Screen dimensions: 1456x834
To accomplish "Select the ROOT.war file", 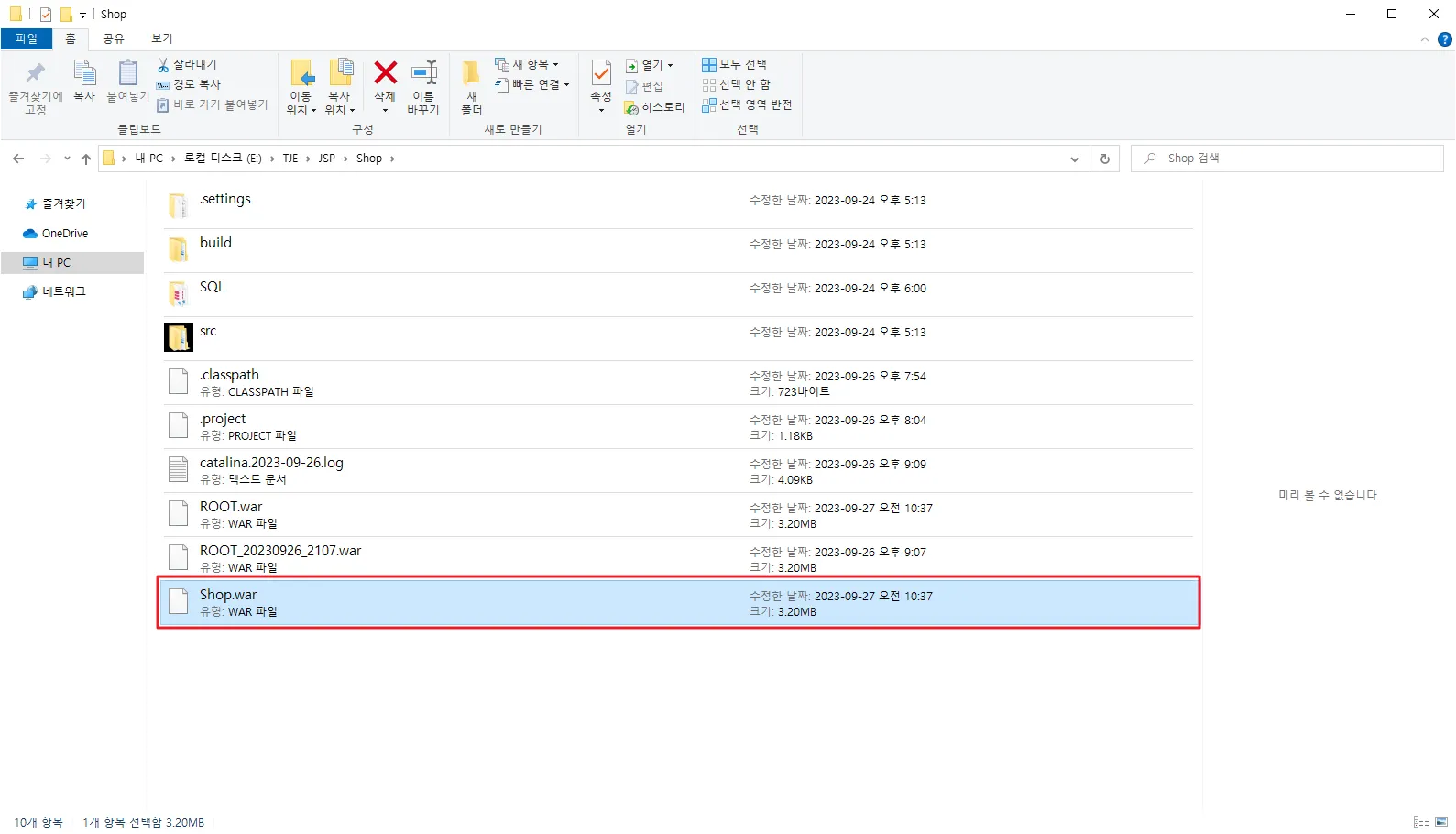I will pos(678,514).
